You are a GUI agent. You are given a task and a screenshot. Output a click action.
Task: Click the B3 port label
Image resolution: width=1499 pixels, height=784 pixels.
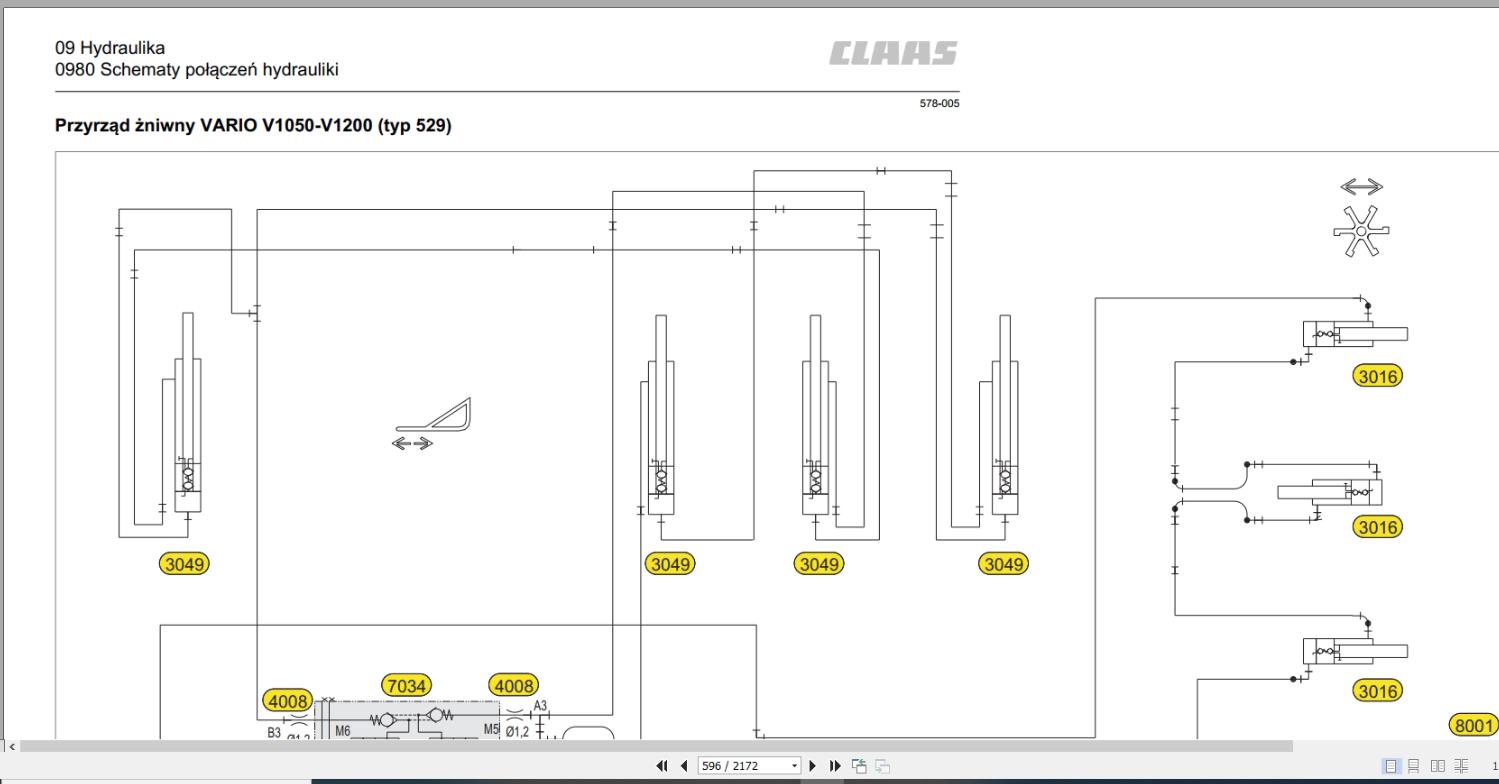[274, 733]
